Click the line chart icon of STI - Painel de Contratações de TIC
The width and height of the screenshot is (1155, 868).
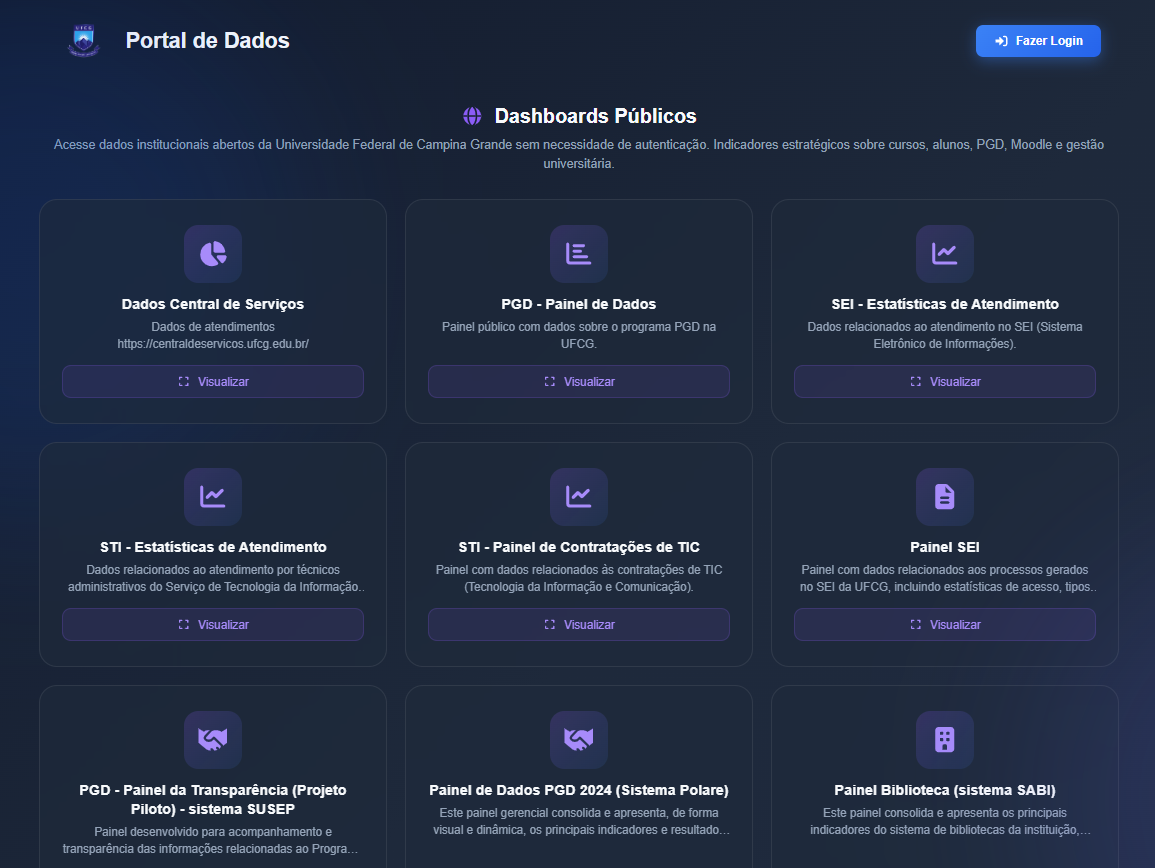[x=578, y=497]
